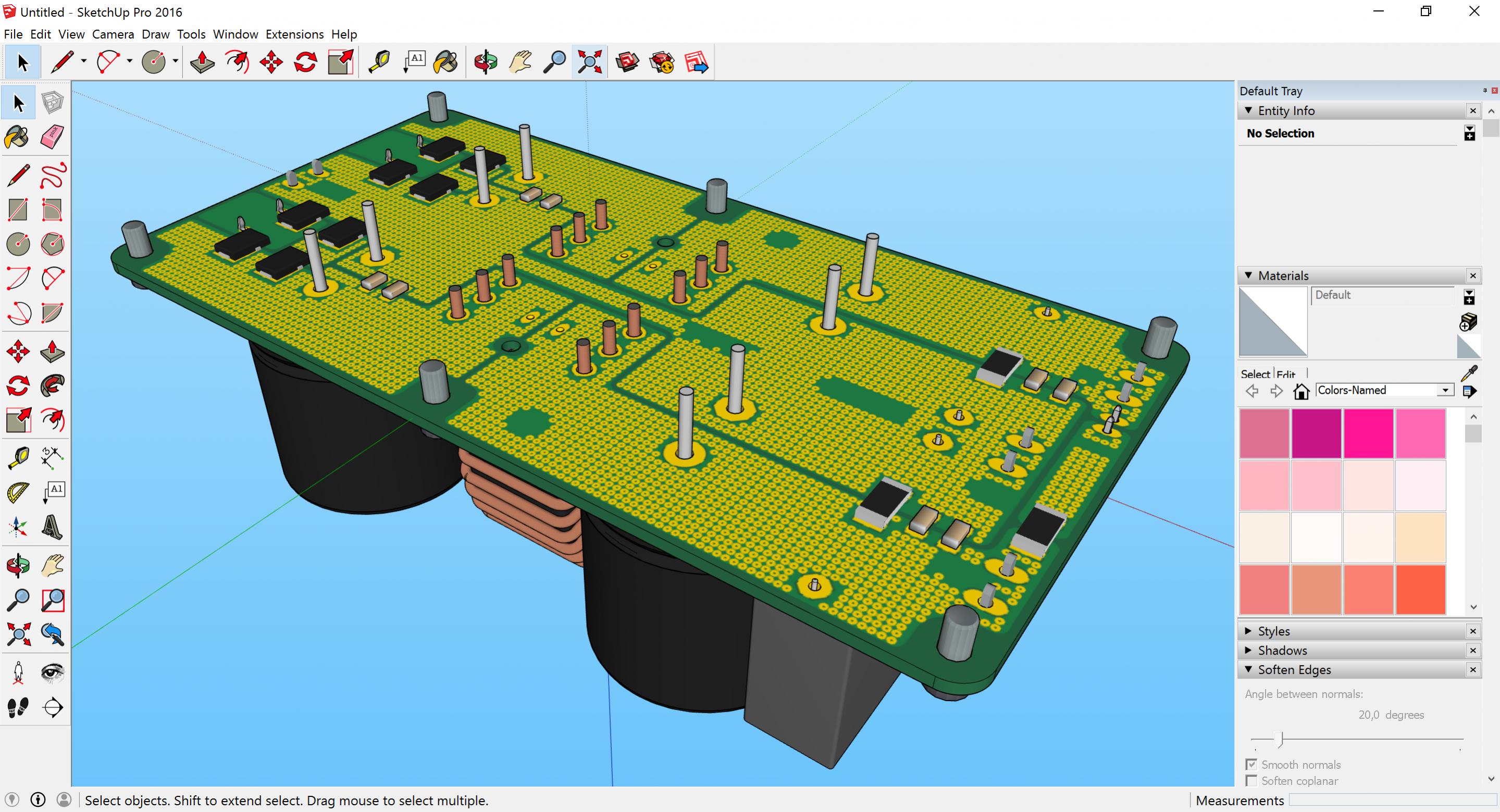Open the circle tool dropdown arrow in top toolbar

click(175, 61)
